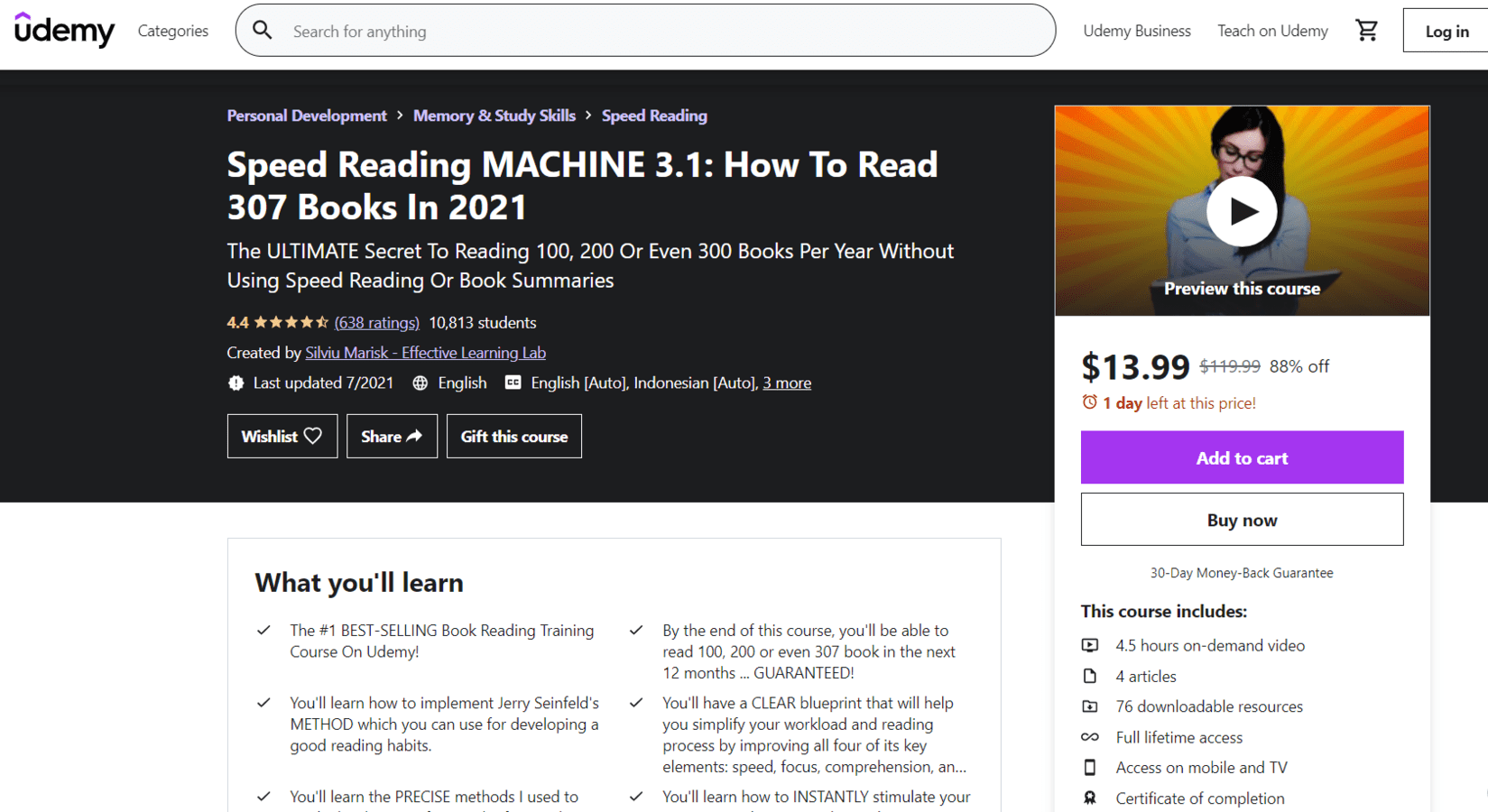Play the course preview video
The height and width of the screenshot is (812, 1488).
pyautogui.click(x=1242, y=210)
